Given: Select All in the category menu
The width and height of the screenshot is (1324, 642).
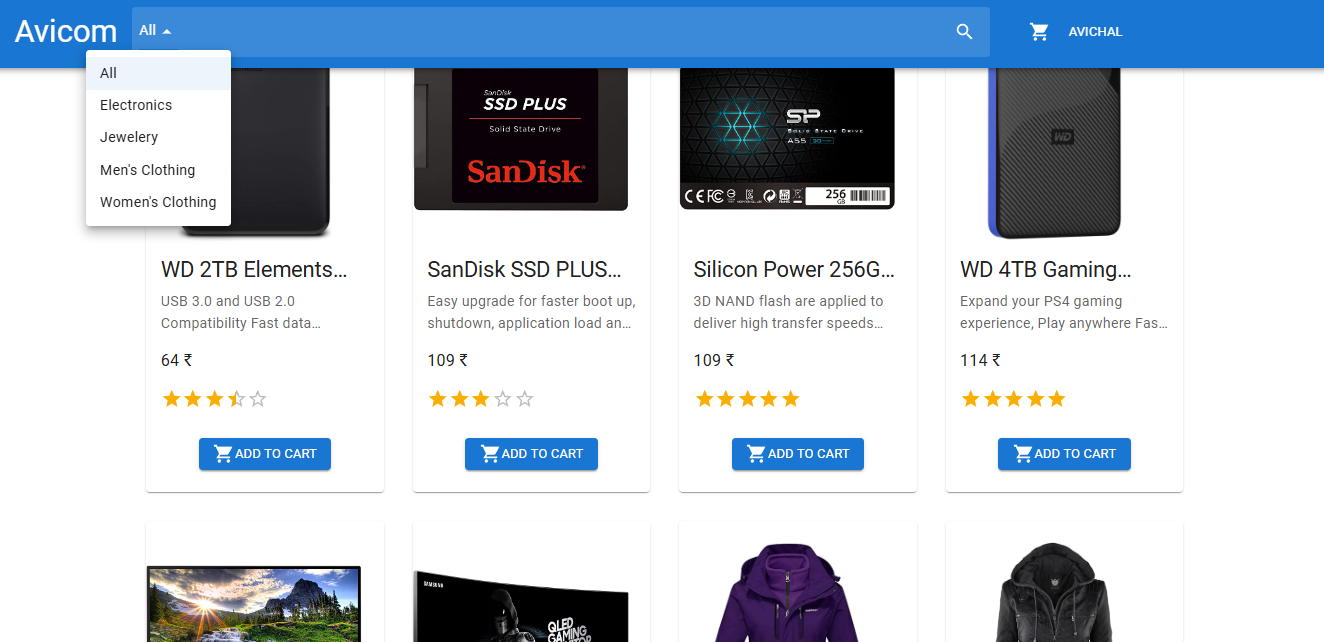Looking at the screenshot, I should tap(158, 73).
